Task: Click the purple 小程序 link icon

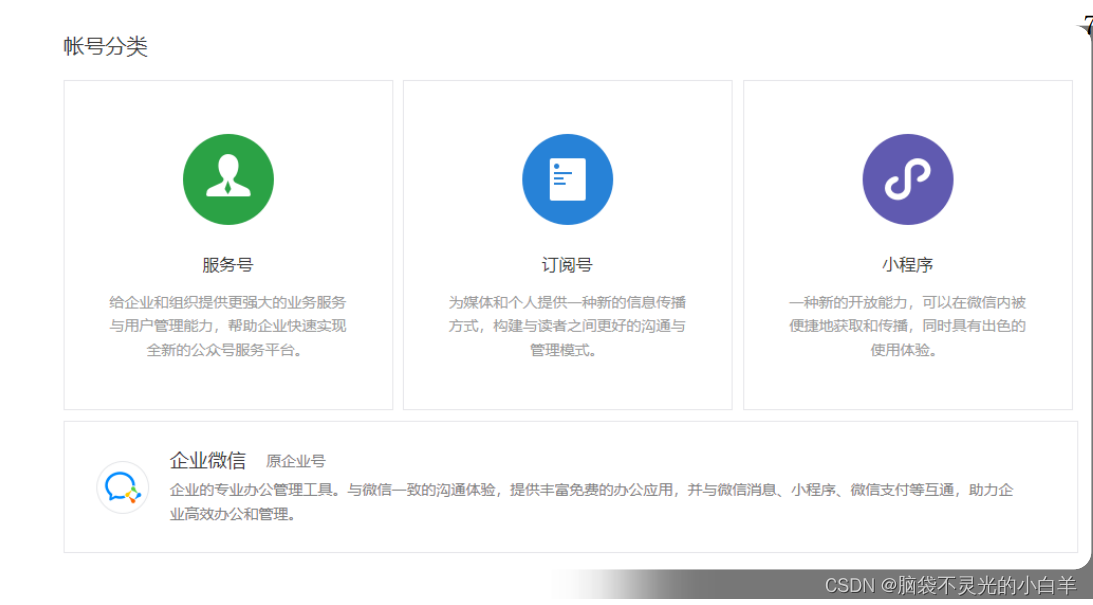Action: click(908, 179)
